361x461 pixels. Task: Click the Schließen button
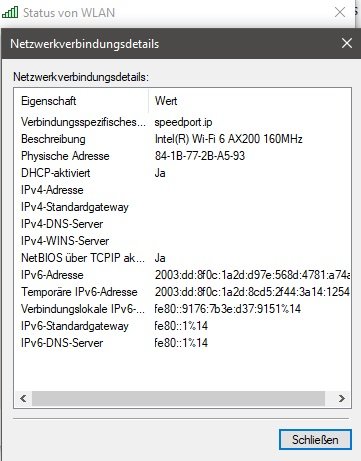coord(315,440)
